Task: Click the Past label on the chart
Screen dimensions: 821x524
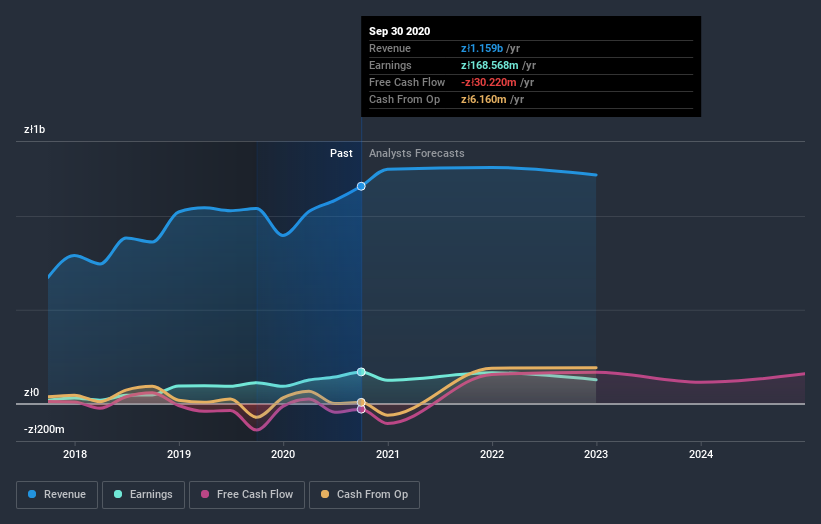Action: coord(341,153)
